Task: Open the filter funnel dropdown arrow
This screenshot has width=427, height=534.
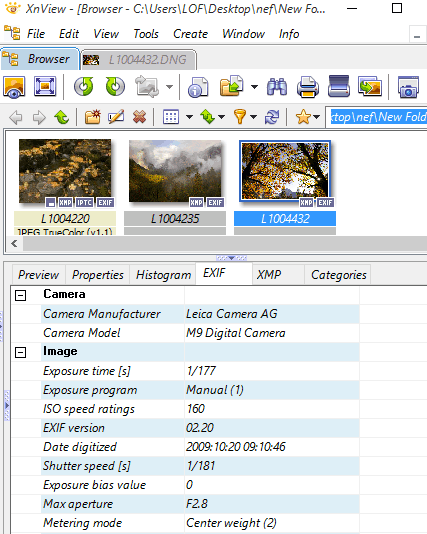Action: [253, 117]
